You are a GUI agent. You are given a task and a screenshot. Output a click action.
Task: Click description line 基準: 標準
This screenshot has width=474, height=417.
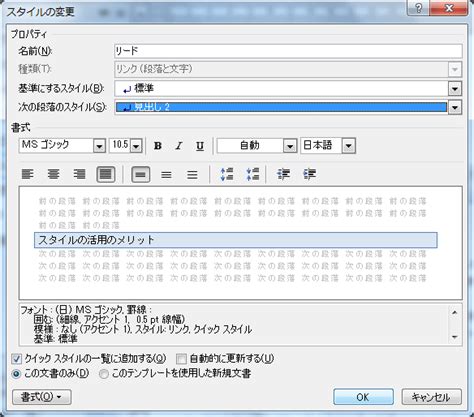tap(55, 339)
